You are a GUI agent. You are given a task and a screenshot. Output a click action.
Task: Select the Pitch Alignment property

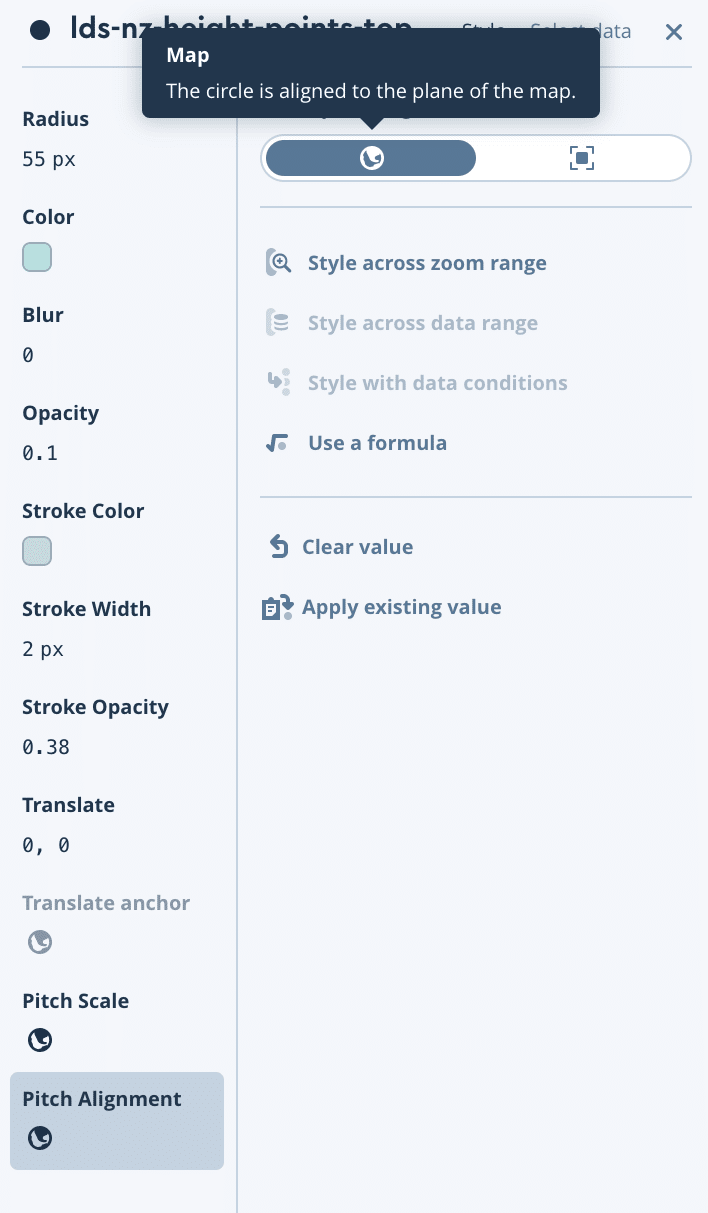117,1121
